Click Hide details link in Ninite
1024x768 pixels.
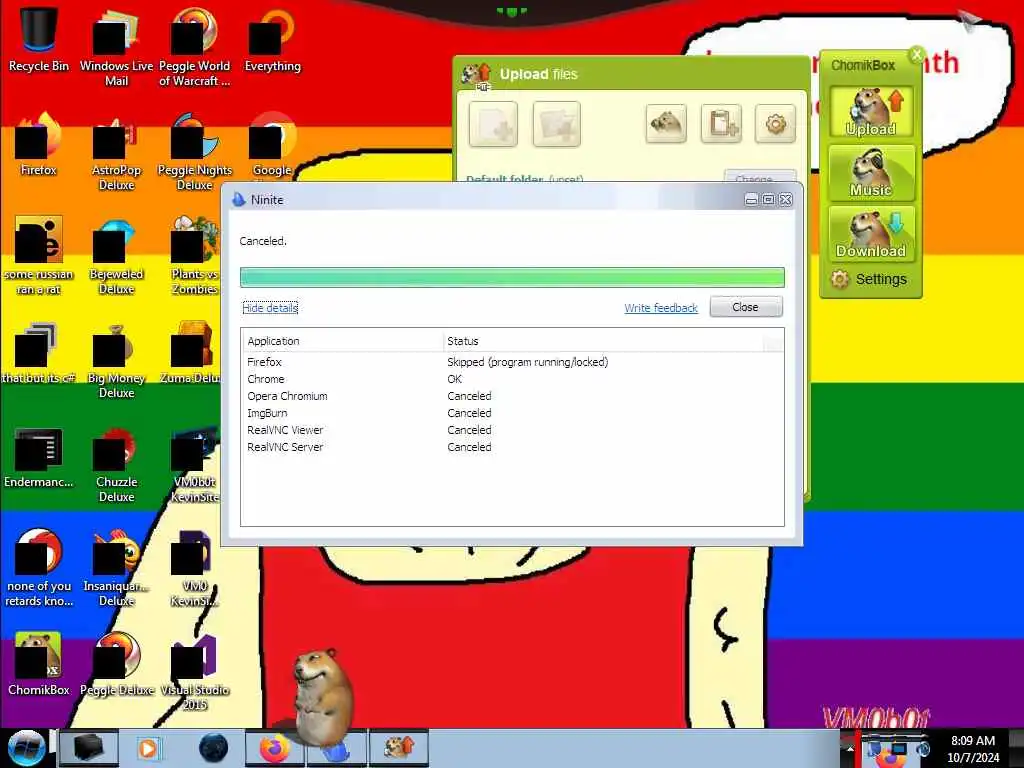click(x=270, y=308)
